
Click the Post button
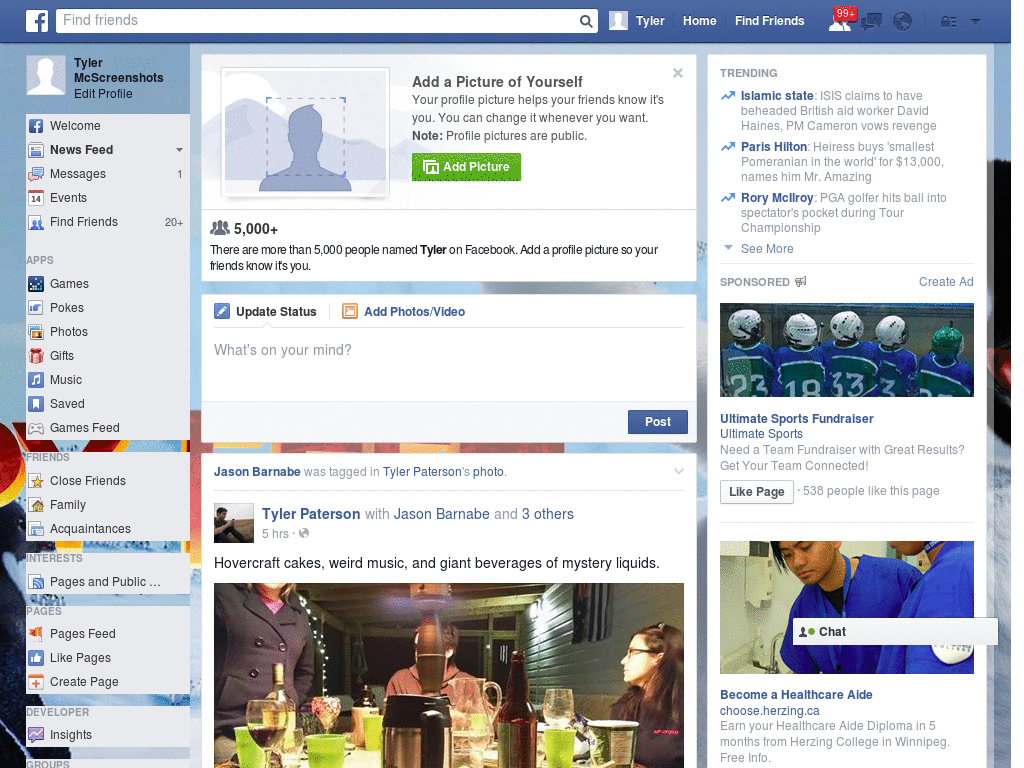click(658, 422)
